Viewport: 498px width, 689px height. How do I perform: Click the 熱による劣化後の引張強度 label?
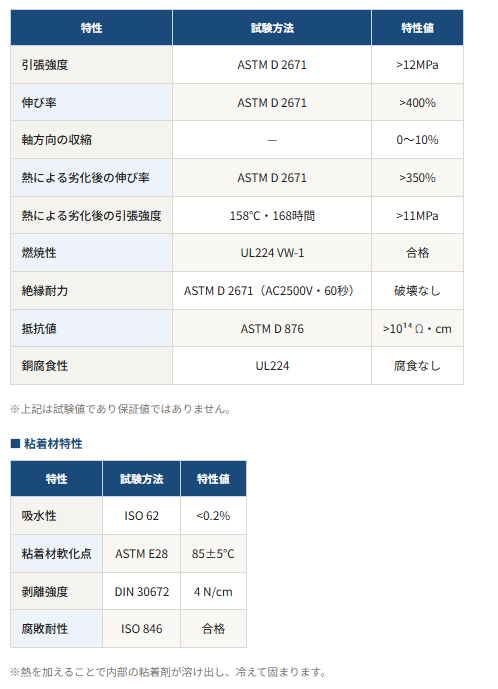[x=91, y=216]
